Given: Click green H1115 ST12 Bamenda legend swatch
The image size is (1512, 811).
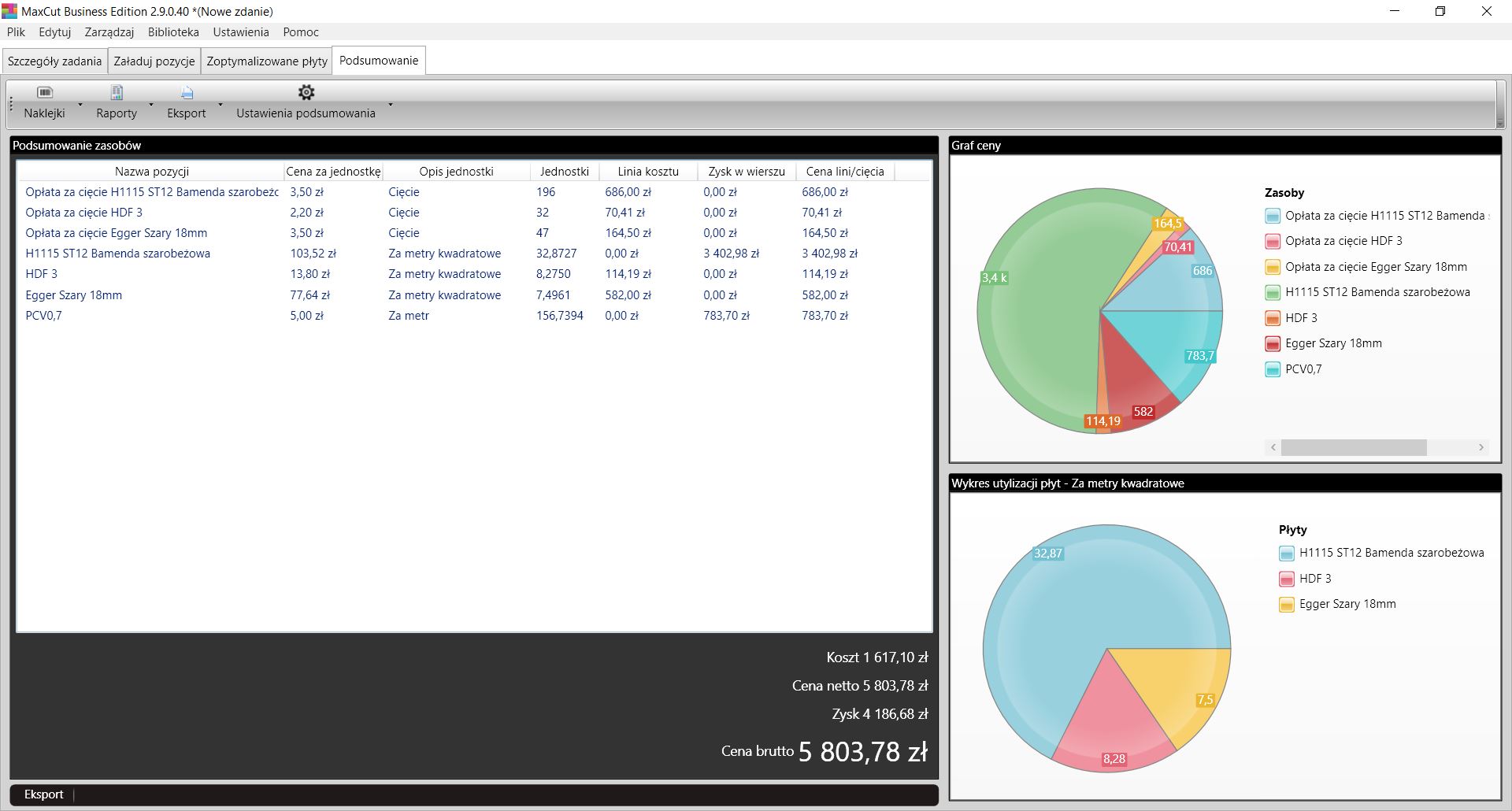Looking at the screenshot, I should click(1273, 293).
